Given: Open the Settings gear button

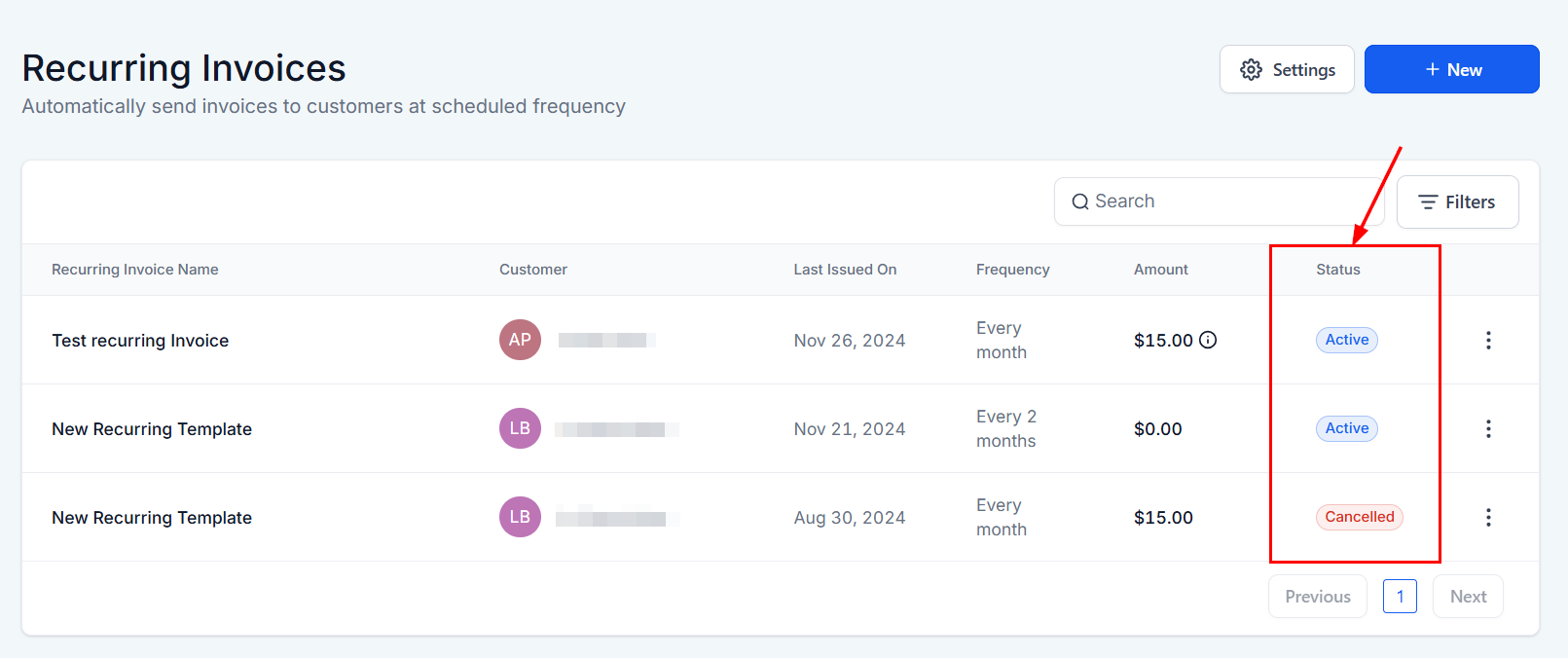Looking at the screenshot, I should [x=1286, y=70].
